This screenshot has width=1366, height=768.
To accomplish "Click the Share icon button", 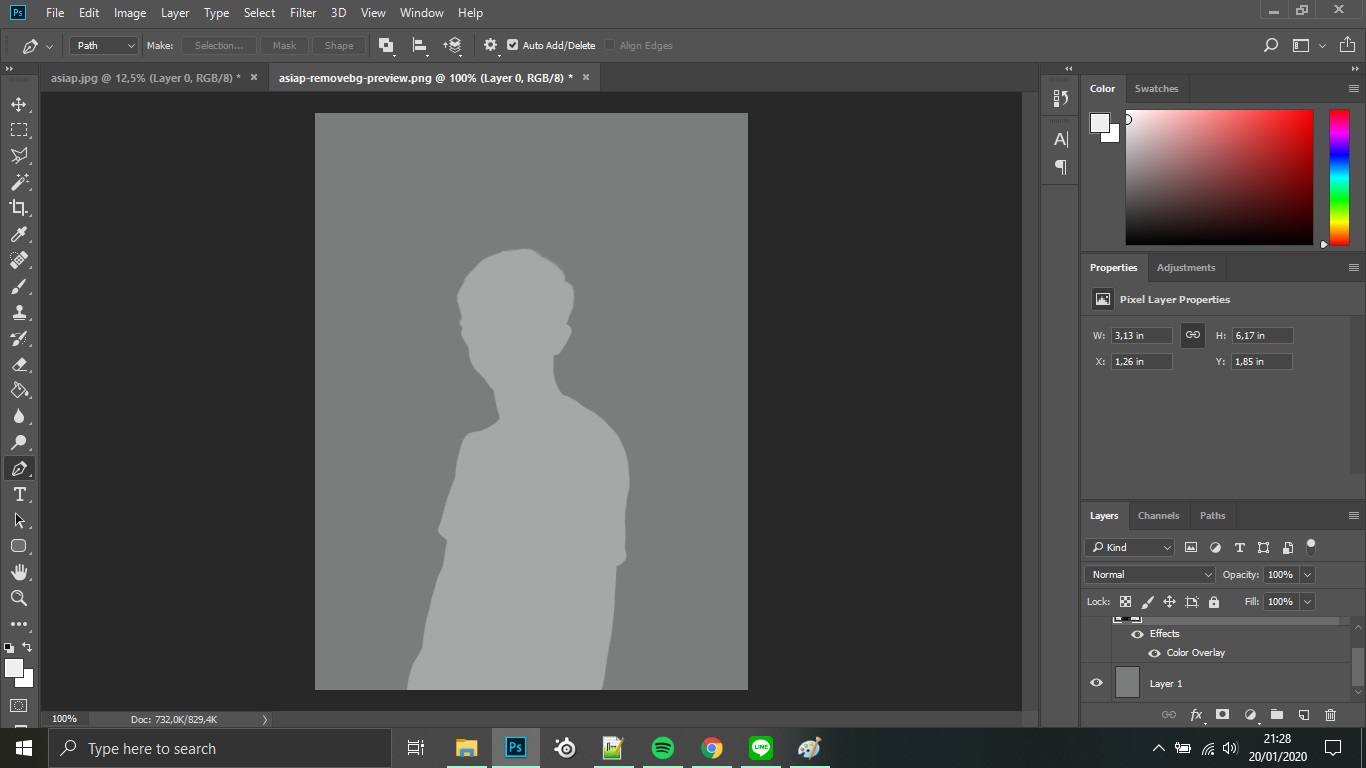I will [1347, 45].
